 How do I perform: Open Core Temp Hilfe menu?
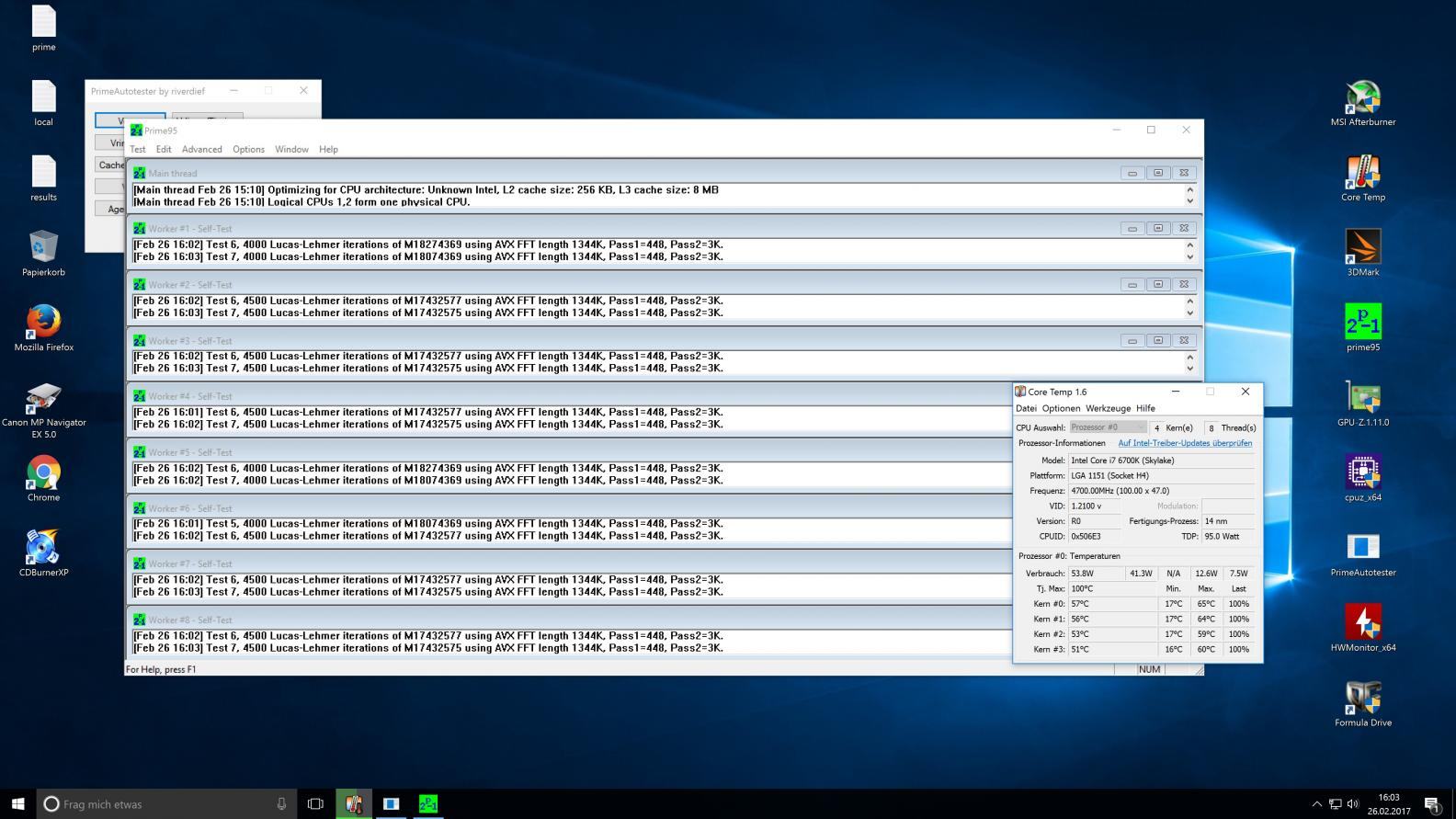[1145, 408]
